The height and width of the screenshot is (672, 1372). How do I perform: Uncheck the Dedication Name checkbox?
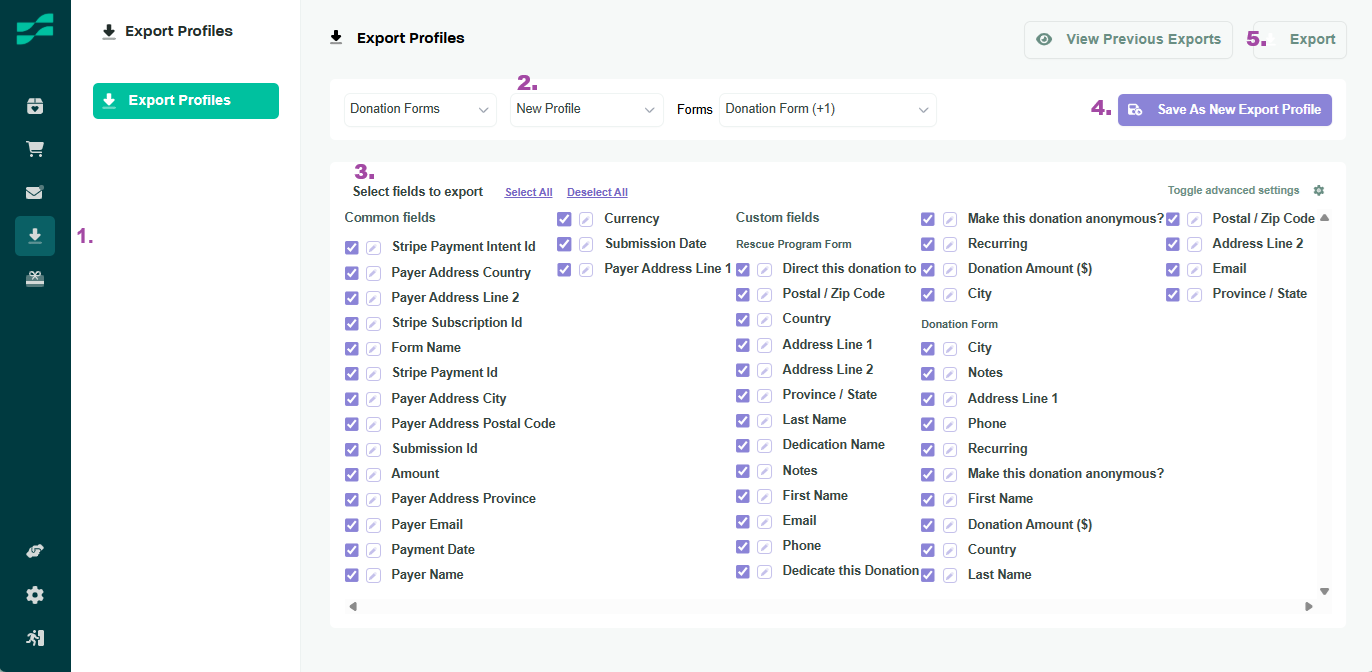[743, 445]
